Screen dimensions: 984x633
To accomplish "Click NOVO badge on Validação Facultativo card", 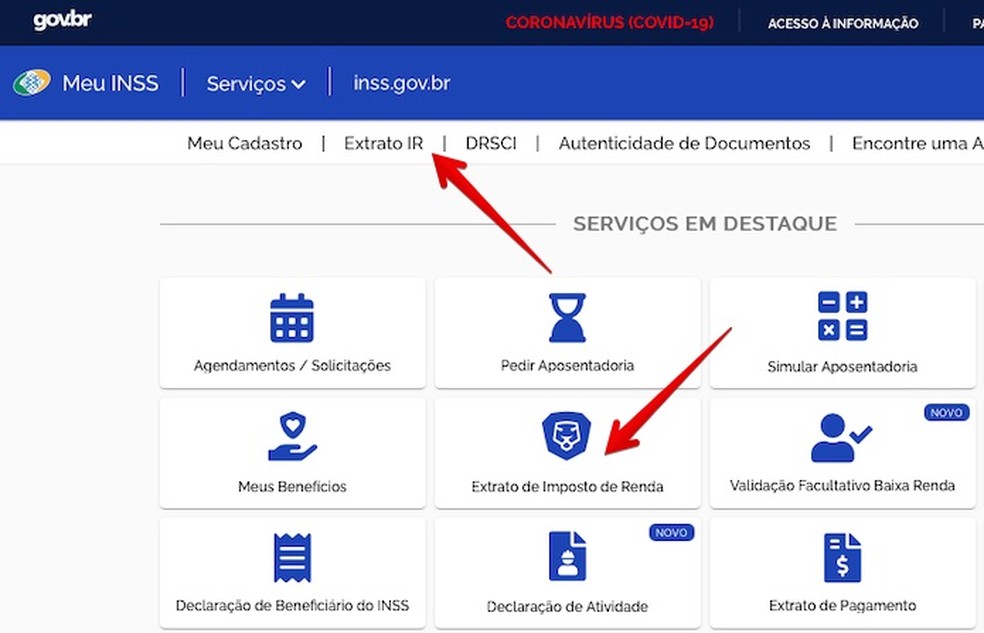I will (x=946, y=412).
